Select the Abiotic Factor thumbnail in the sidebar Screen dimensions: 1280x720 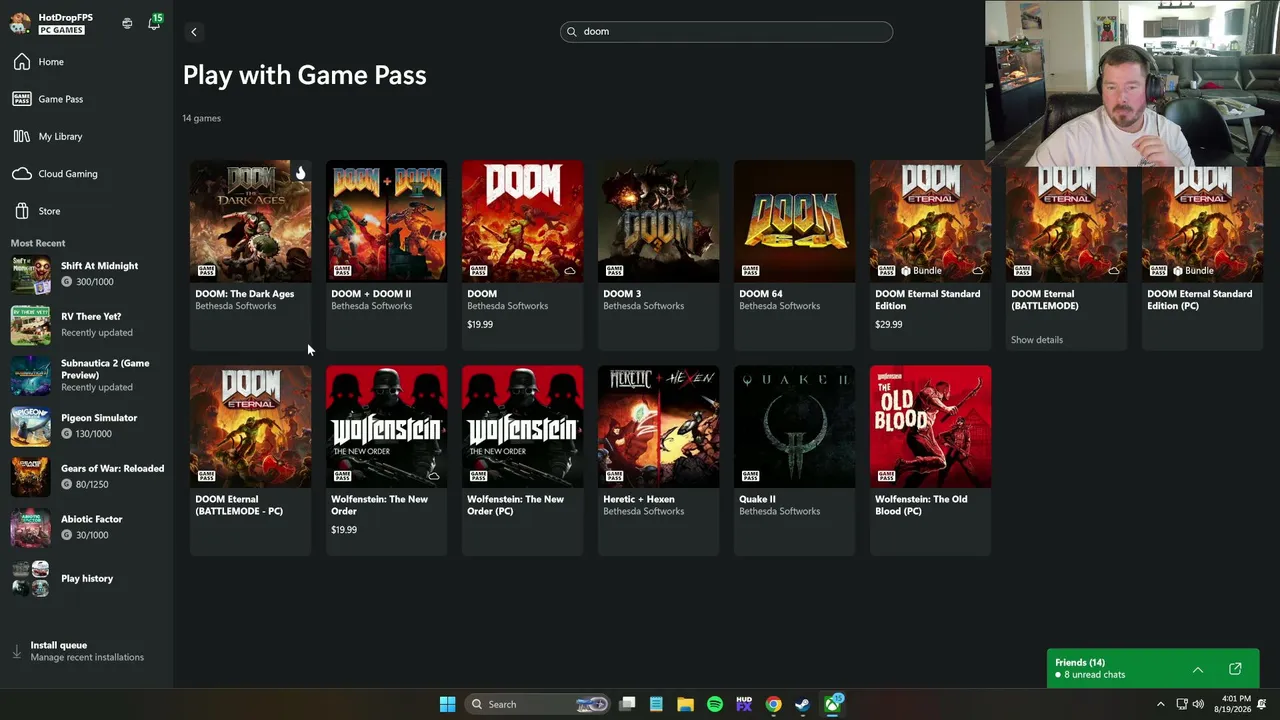click(x=30, y=528)
